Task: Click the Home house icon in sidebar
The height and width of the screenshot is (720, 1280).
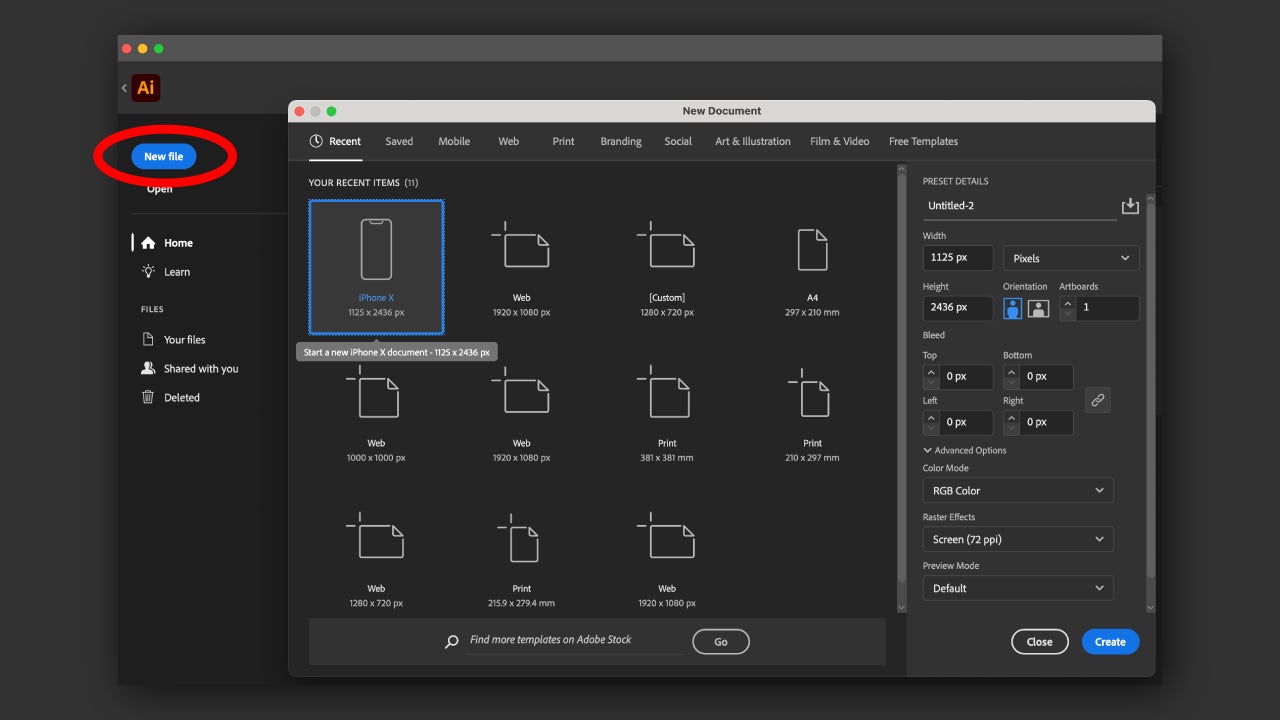Action: pyautogui.click(x=148, y=243)
